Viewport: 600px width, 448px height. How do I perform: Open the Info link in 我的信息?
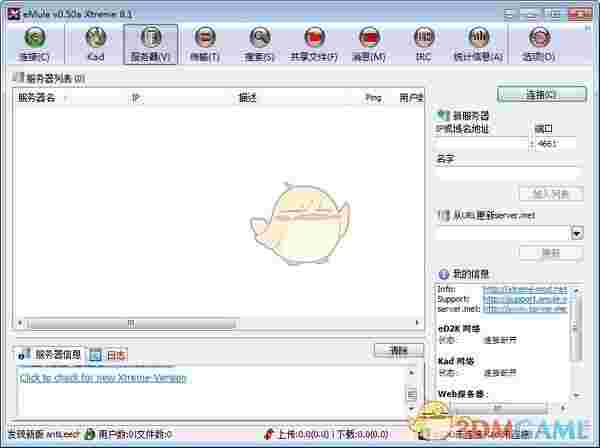pyautogui.click(x=525, y=290)
